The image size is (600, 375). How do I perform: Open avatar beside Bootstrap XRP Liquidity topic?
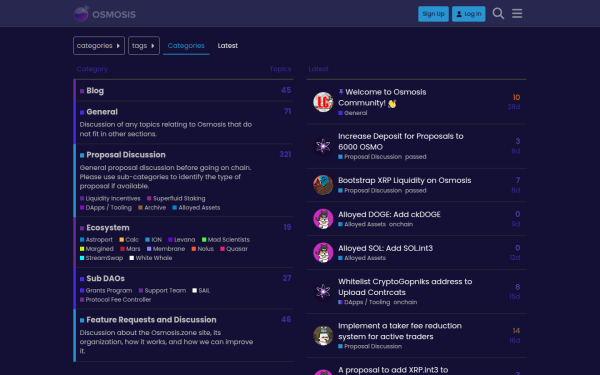click(323, 185)
